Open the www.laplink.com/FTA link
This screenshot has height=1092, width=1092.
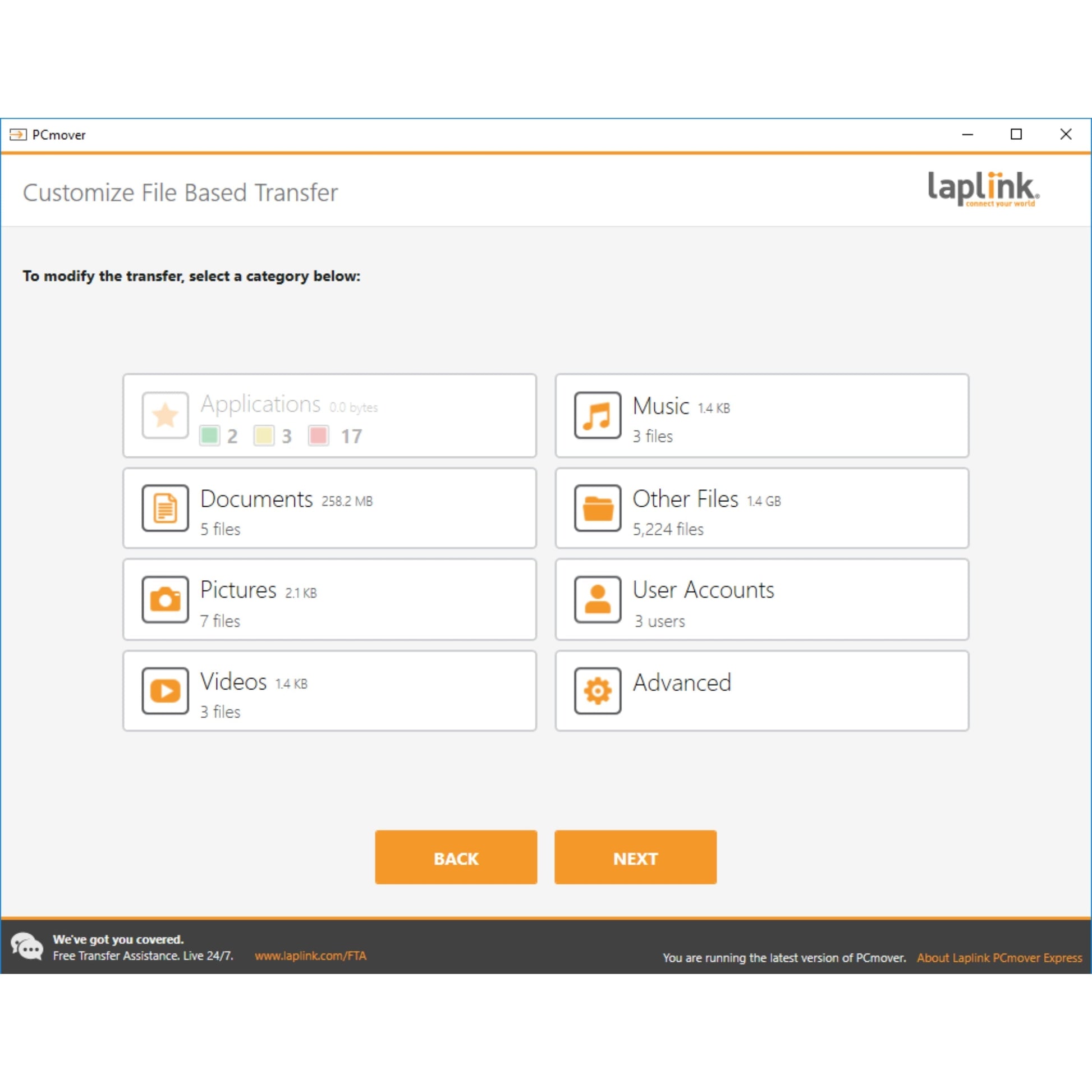tap(310, 956)
